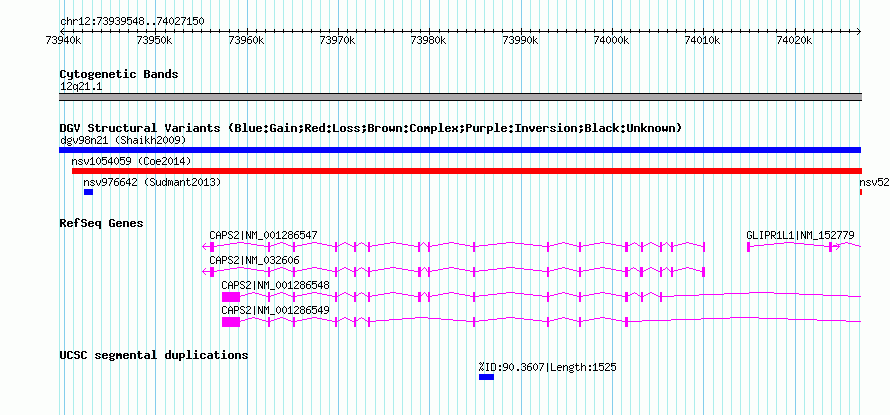Click the 74000k ruler tick label
The width and height of the screenshot is (890, 415).
point(612,40)
